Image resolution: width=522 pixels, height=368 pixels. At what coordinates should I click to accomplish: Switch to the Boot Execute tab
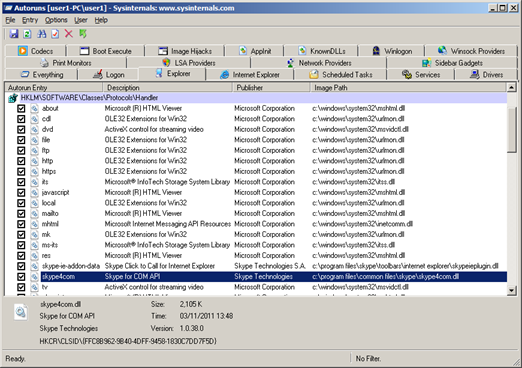click(x=106, y=51)
